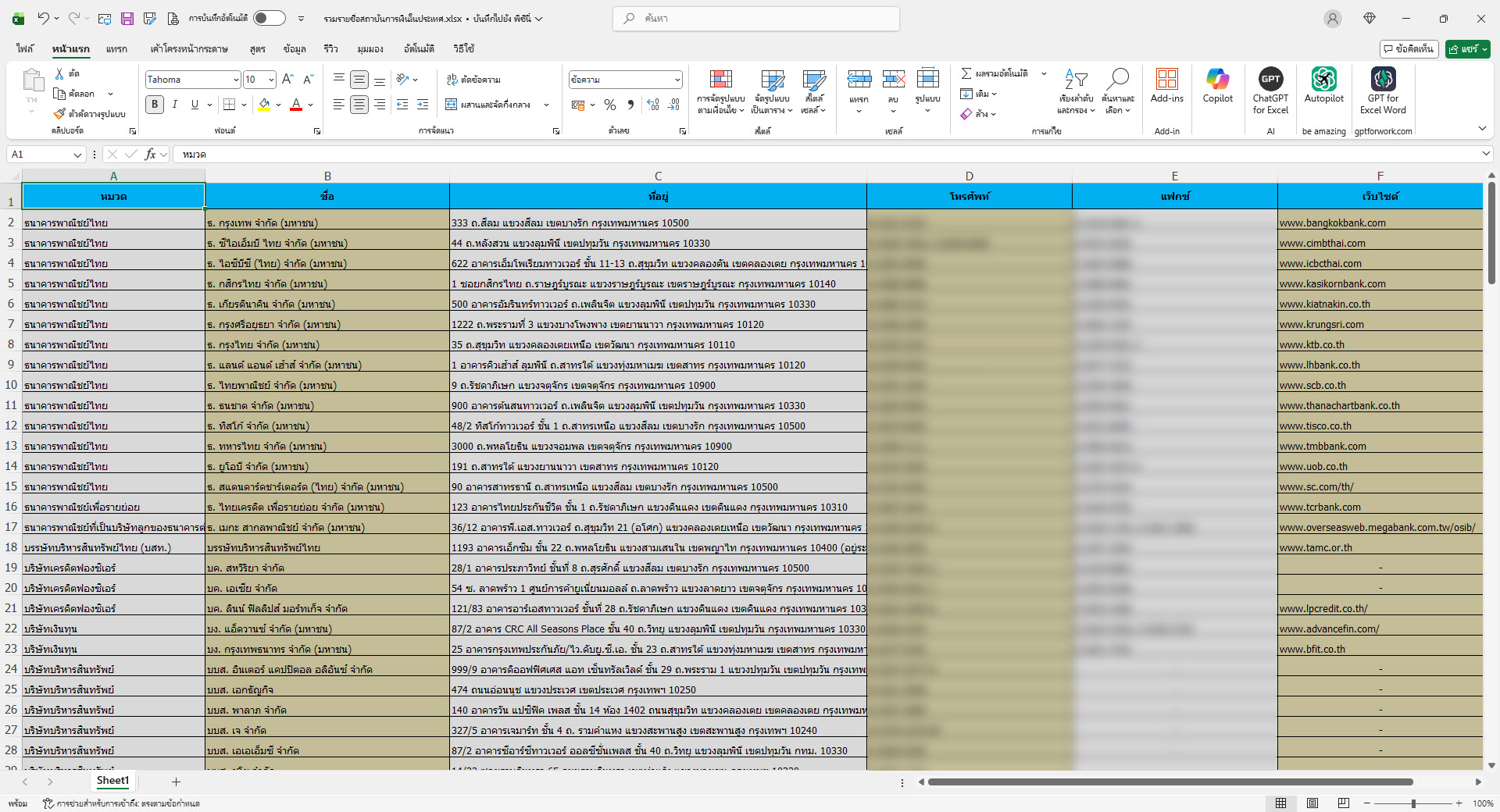1500x812 pixels.
Task: Click the Format Painter brush icon
Action: [x=59, y=114]
